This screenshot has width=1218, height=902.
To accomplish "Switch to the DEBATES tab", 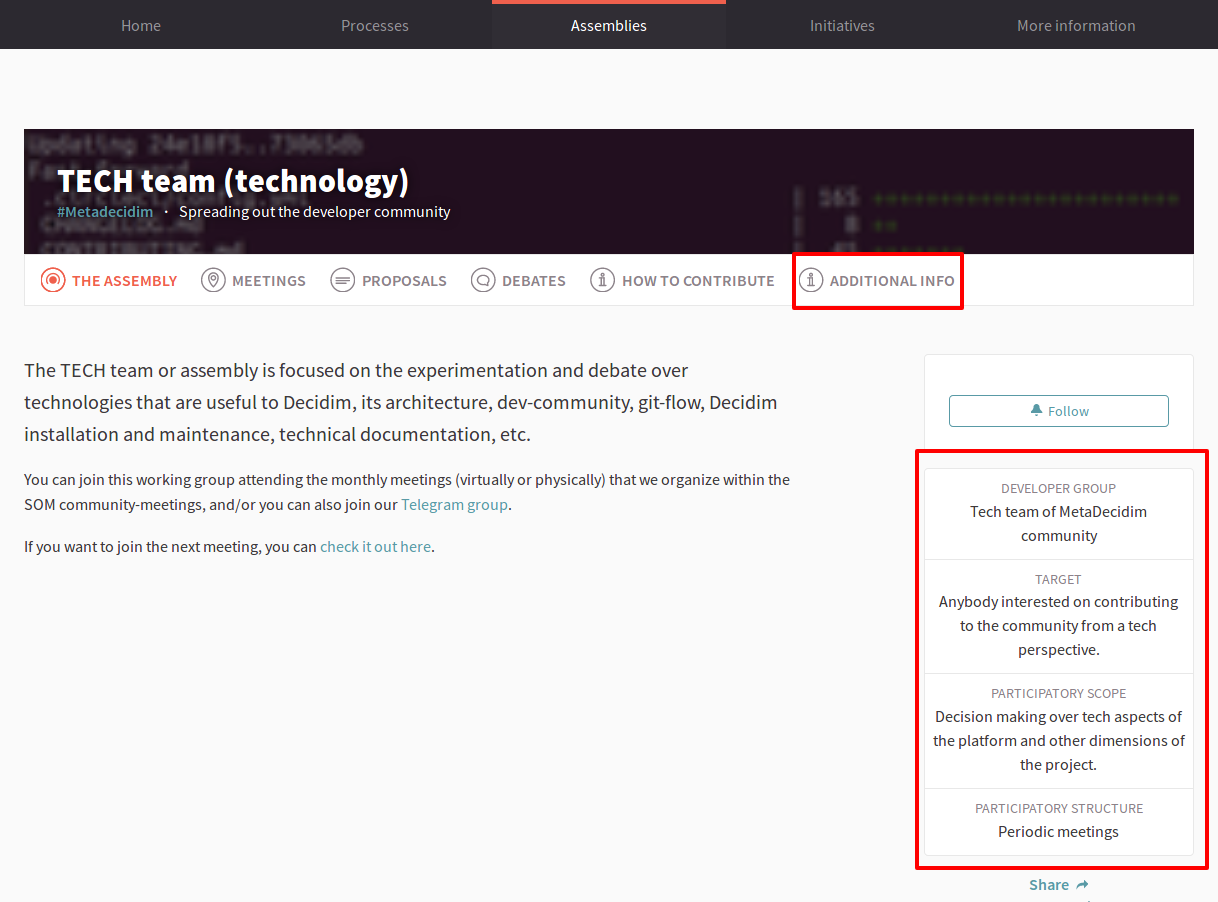I will tap(532, 280).
